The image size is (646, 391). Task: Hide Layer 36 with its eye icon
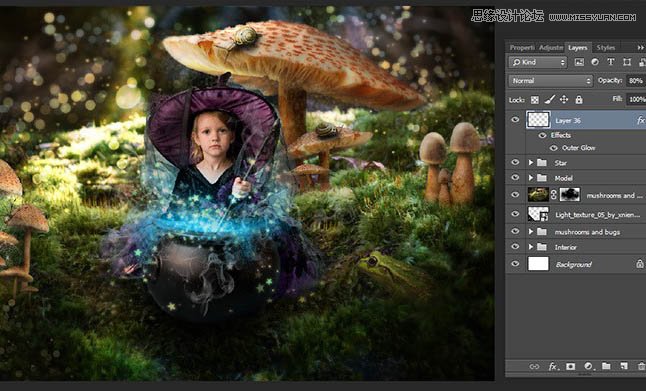pos(515,120)
